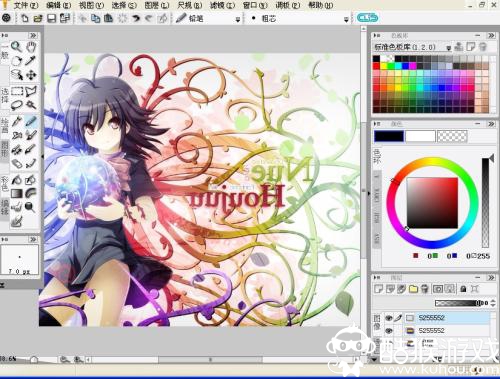The image size is (500, 379).
Task: Expand brush preview panel double-arrow
Action: [33, 239]
